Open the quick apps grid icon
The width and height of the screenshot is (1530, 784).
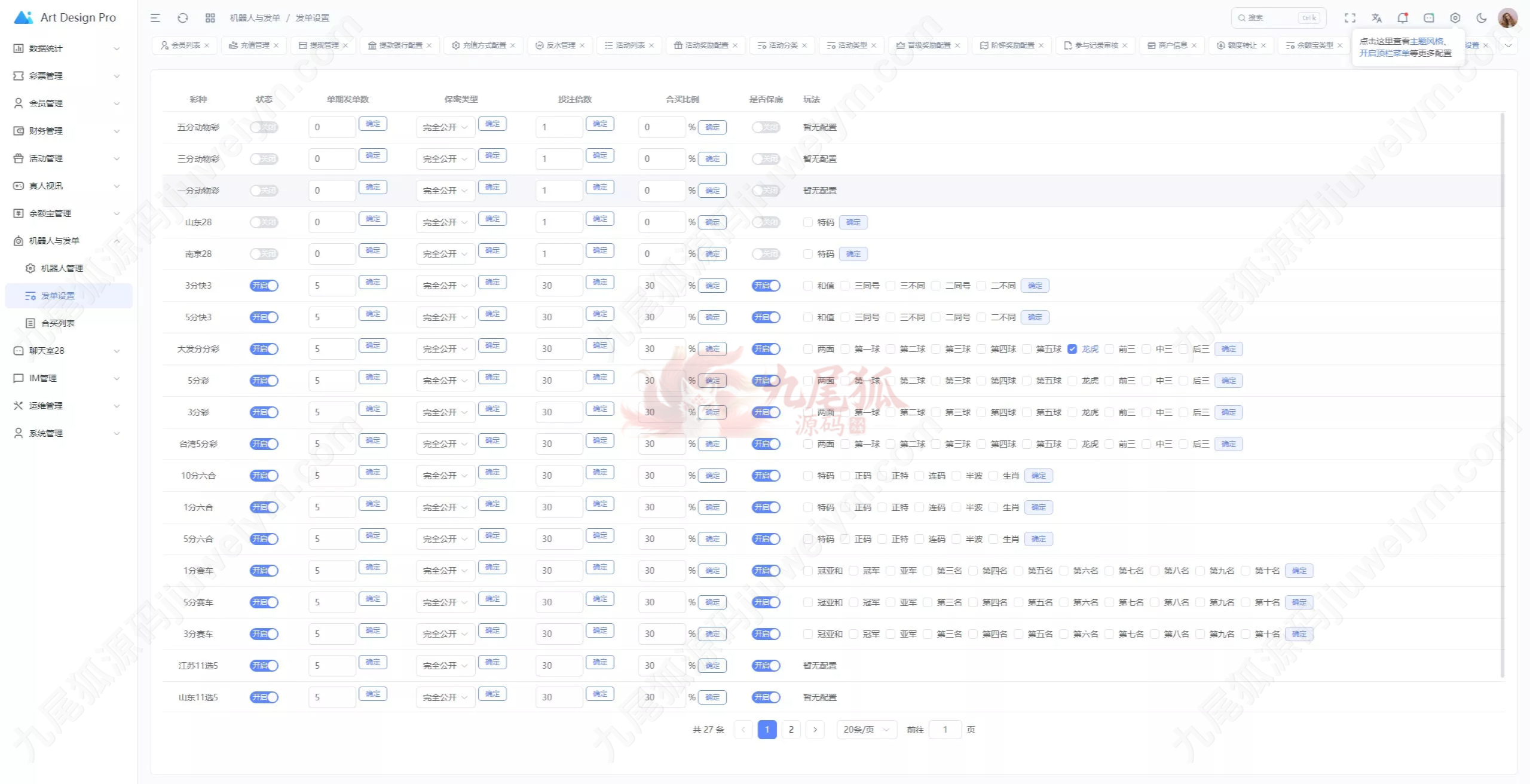[x=210, y=18]
